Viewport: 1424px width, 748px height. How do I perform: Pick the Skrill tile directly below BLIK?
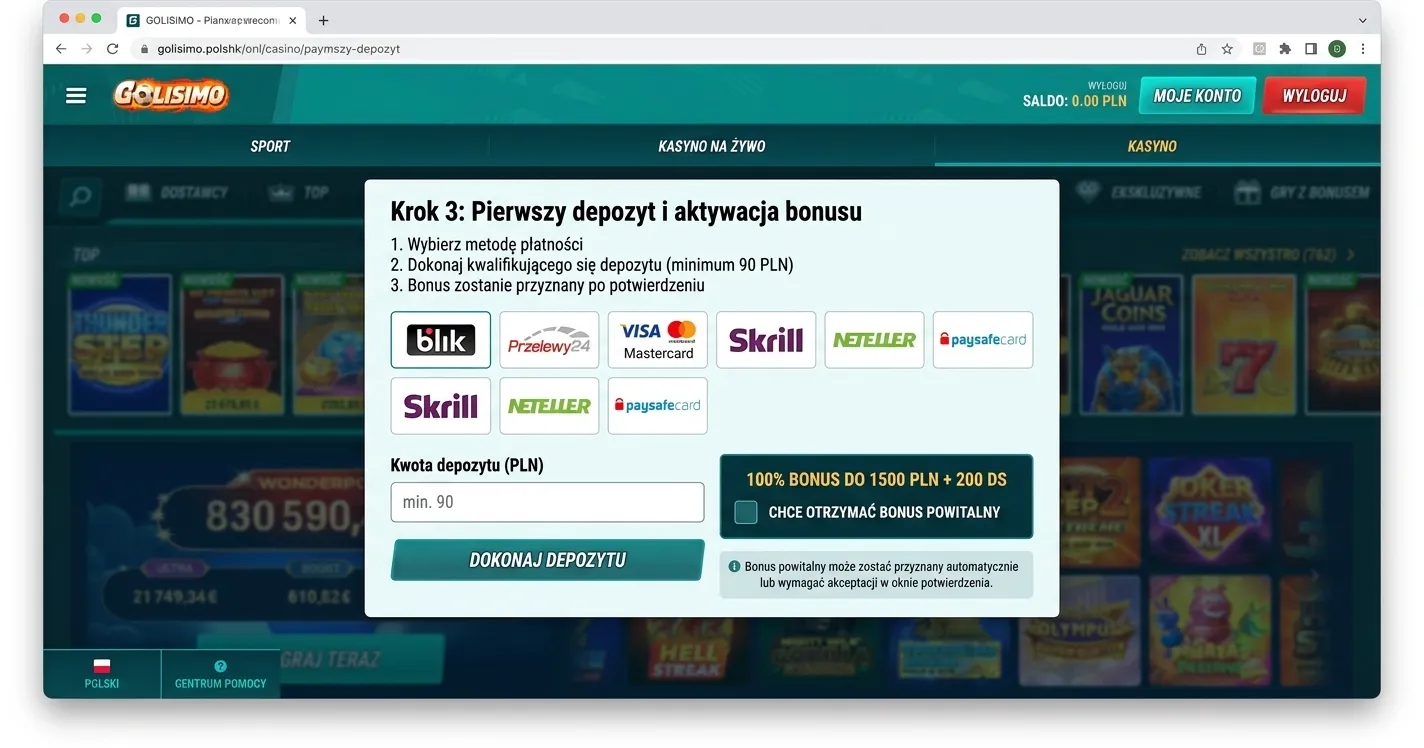coord(441,406)
